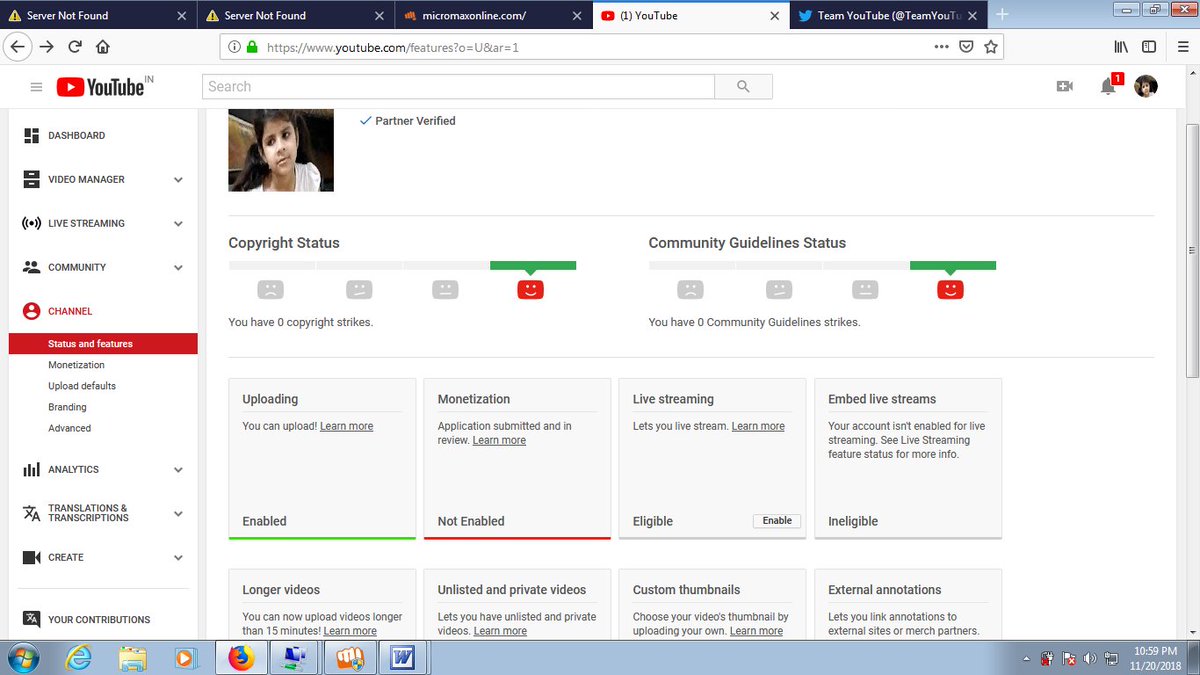The width and height of the screenshot is (1200, 675).
Task: Open the upload video camera icon
Action: coord(1065,87)
